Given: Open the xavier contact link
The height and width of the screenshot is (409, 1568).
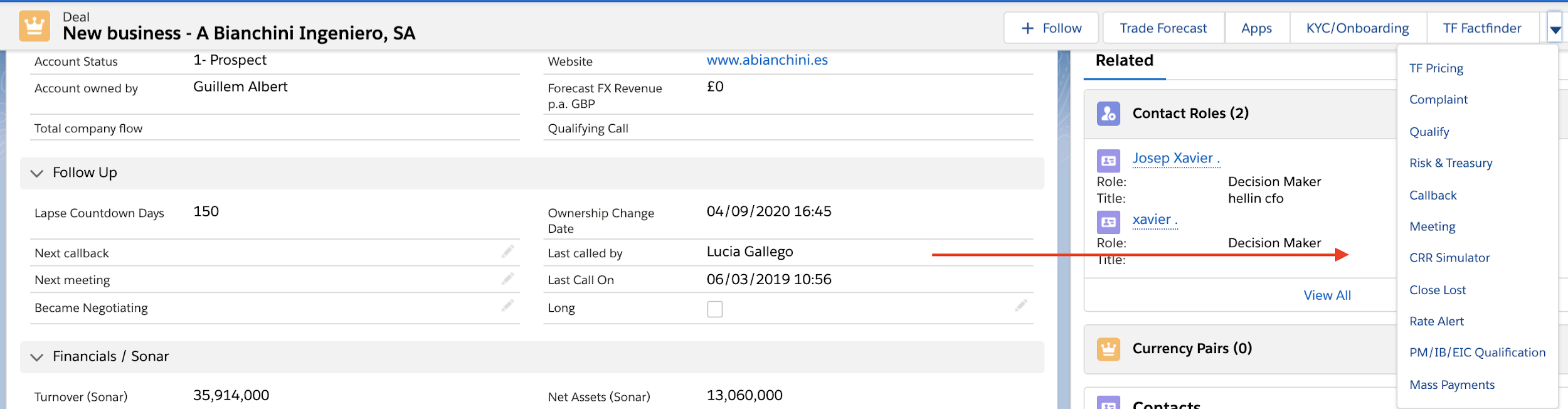Looking at the screenshot, I should (1155, 220).
